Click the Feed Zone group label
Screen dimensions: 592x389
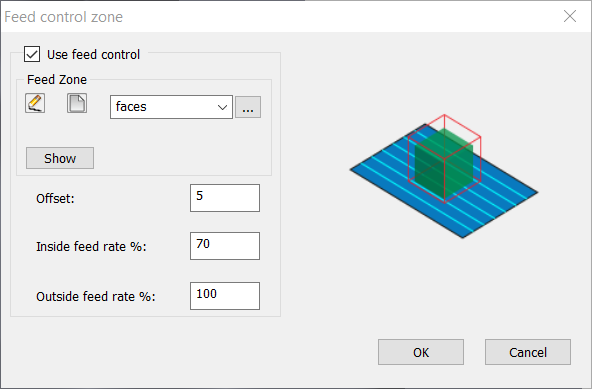pos(57,80)
